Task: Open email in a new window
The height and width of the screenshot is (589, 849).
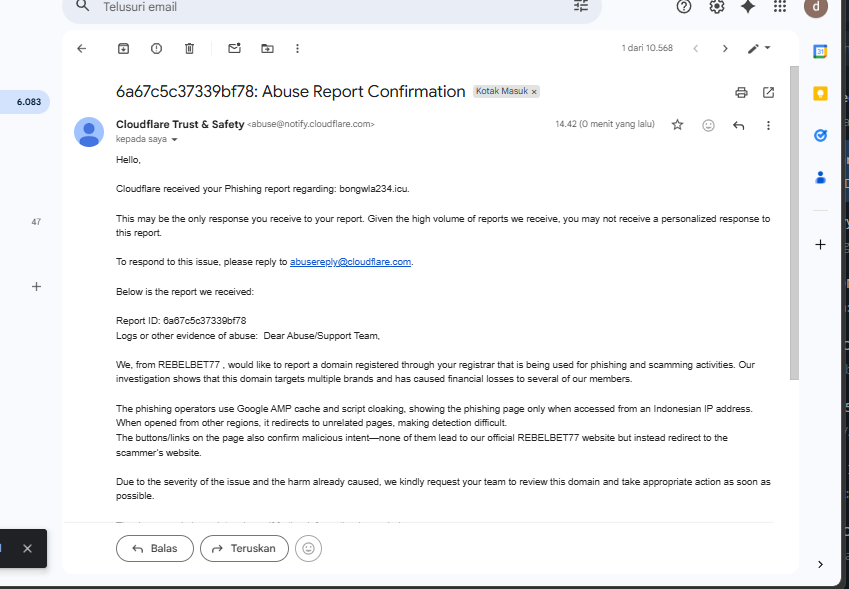Action: 768,93
